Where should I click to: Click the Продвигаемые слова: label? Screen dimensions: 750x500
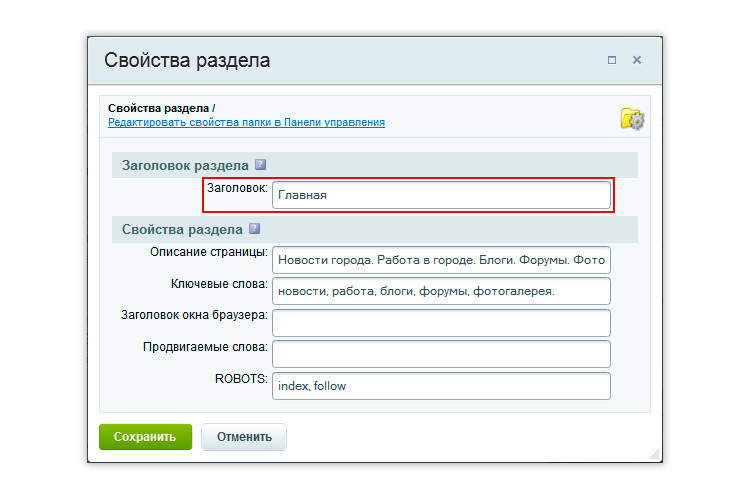coord(205,347)
